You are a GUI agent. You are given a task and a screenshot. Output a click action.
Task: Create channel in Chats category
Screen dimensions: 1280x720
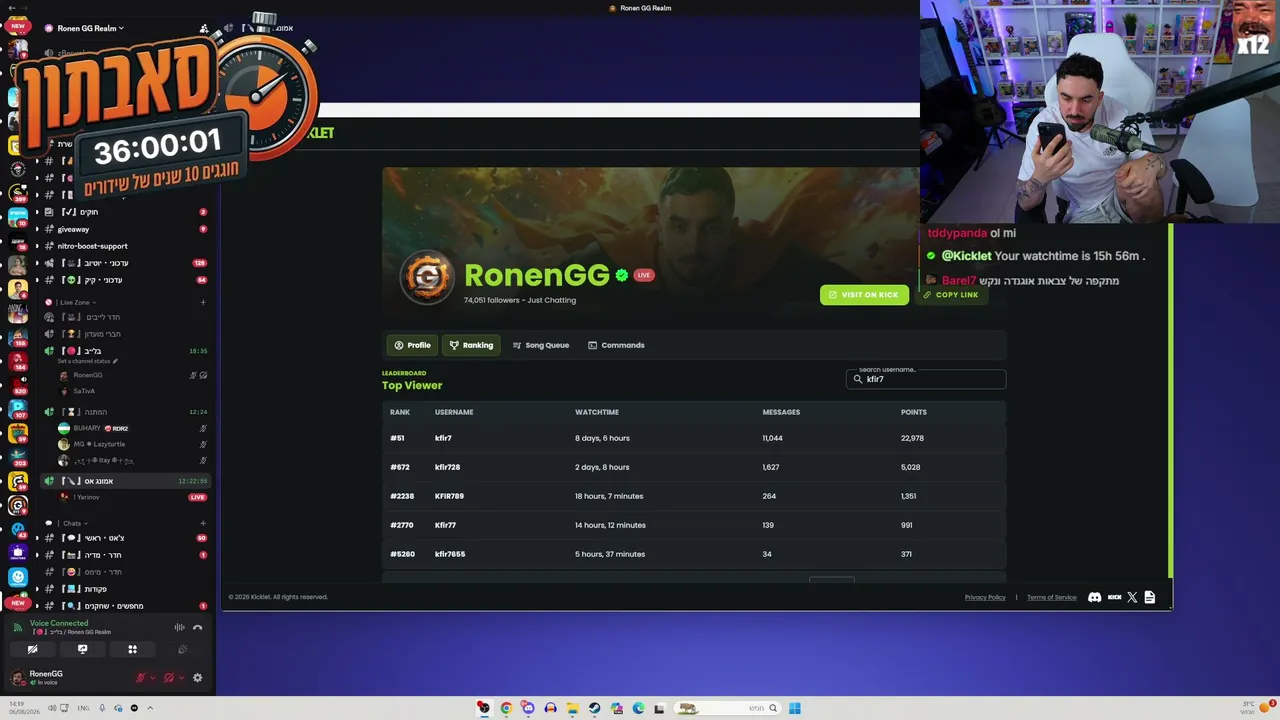(x=203, y=523)
